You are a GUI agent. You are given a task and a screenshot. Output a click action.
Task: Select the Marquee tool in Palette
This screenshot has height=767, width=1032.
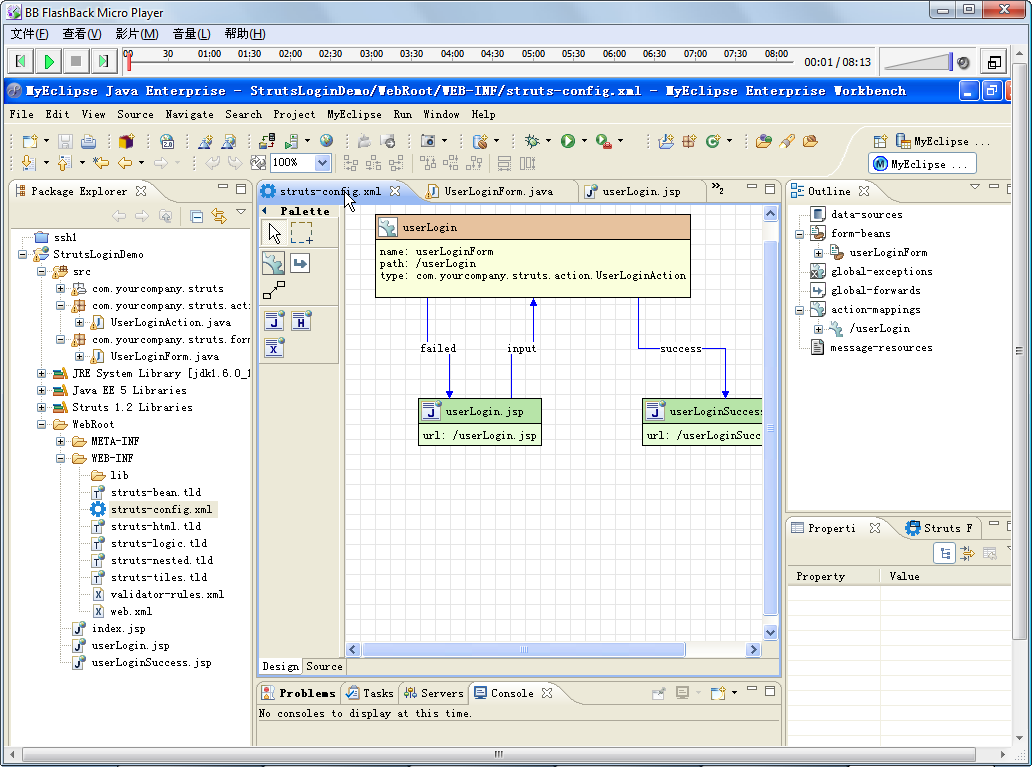301,232
